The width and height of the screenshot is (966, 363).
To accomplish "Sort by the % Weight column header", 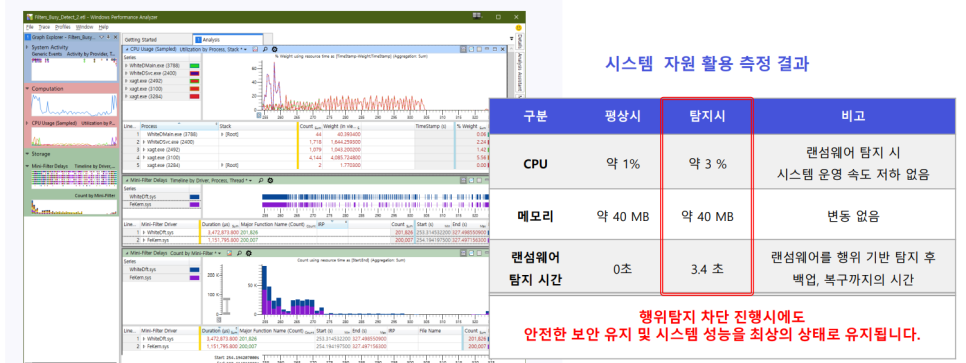I will point(471,126).
